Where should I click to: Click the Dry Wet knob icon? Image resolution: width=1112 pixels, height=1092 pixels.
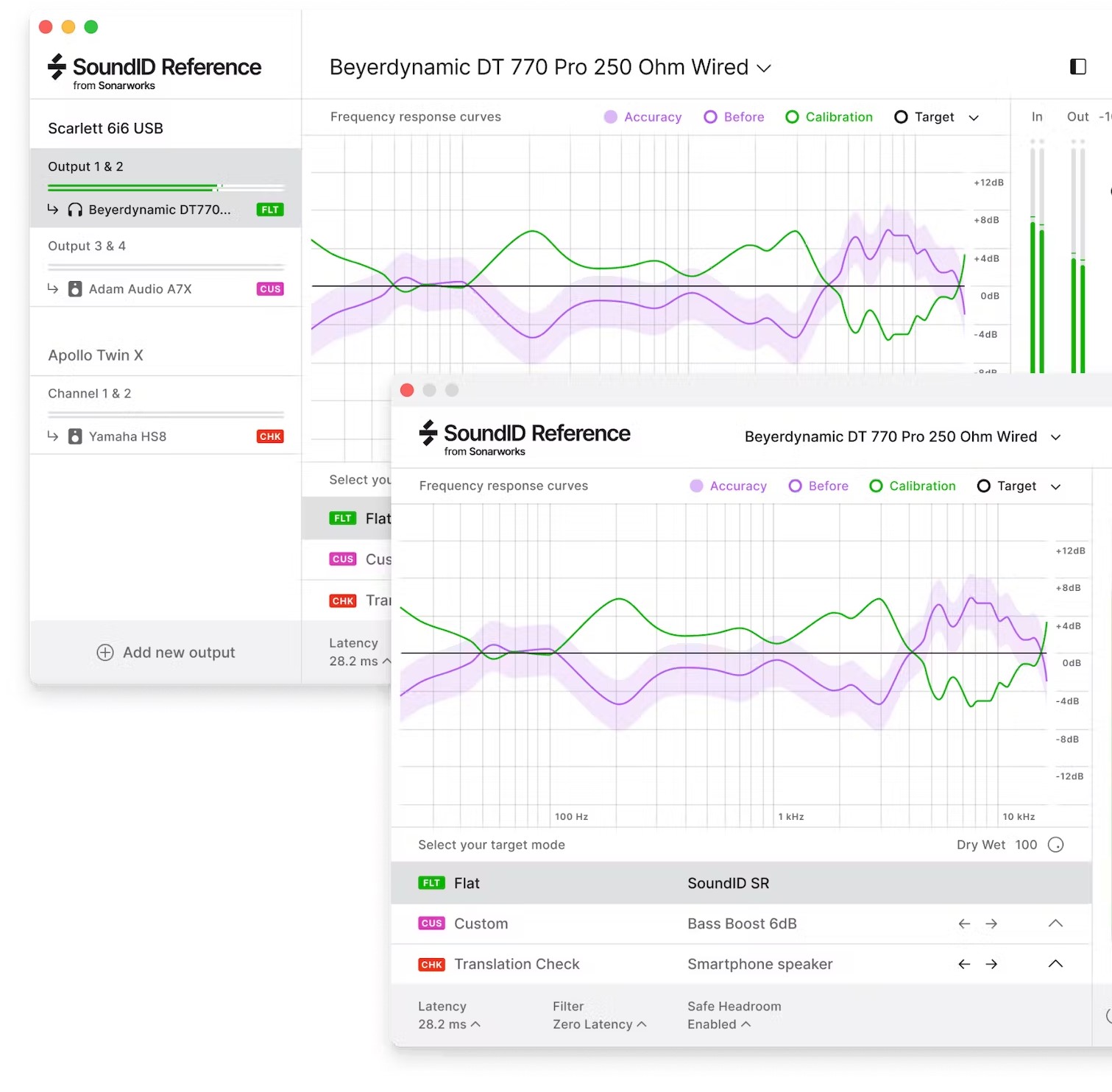[x=1055, y=845]
